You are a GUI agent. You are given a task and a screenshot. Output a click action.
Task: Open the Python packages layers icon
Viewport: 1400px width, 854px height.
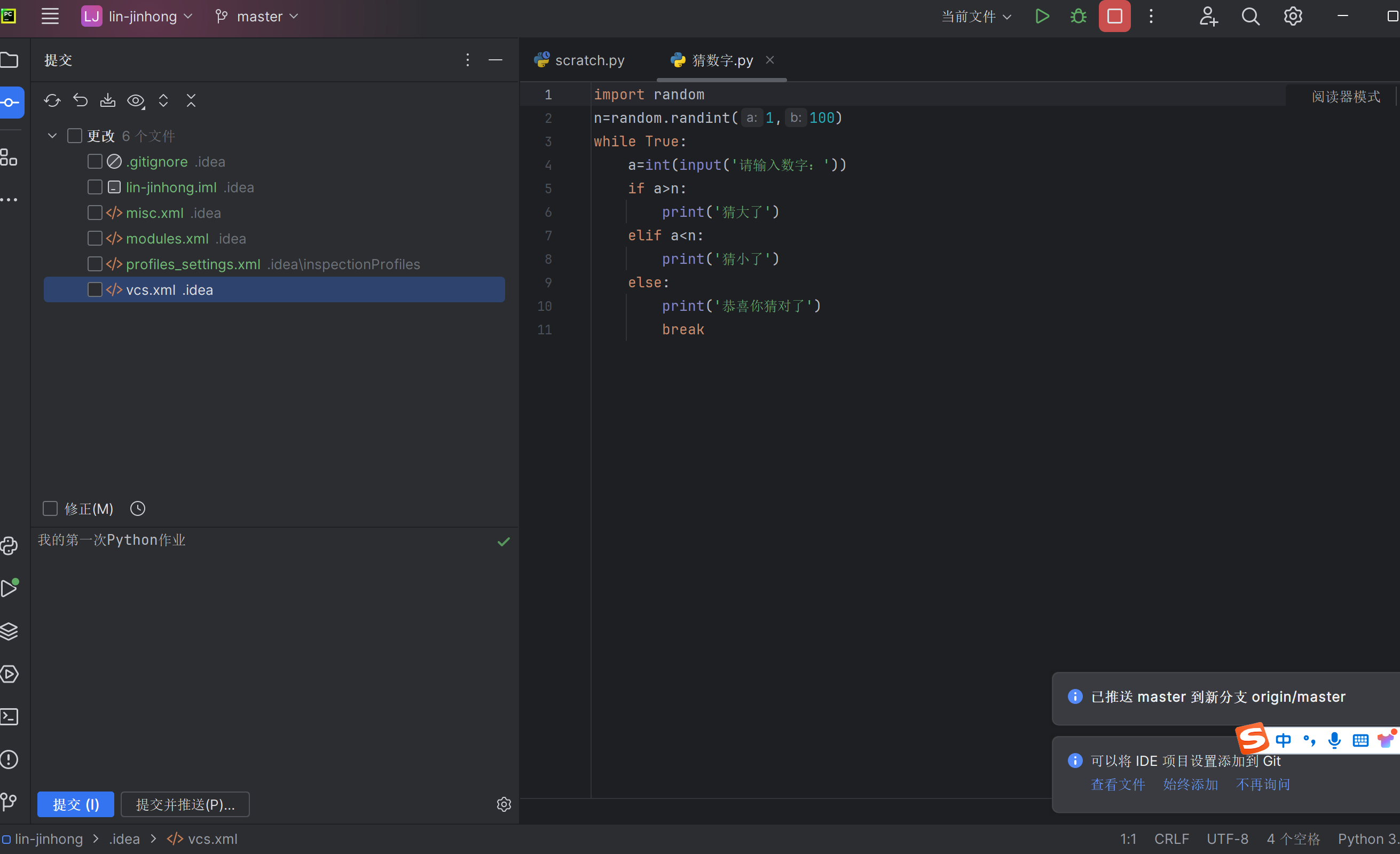click(x=10, y=631)
